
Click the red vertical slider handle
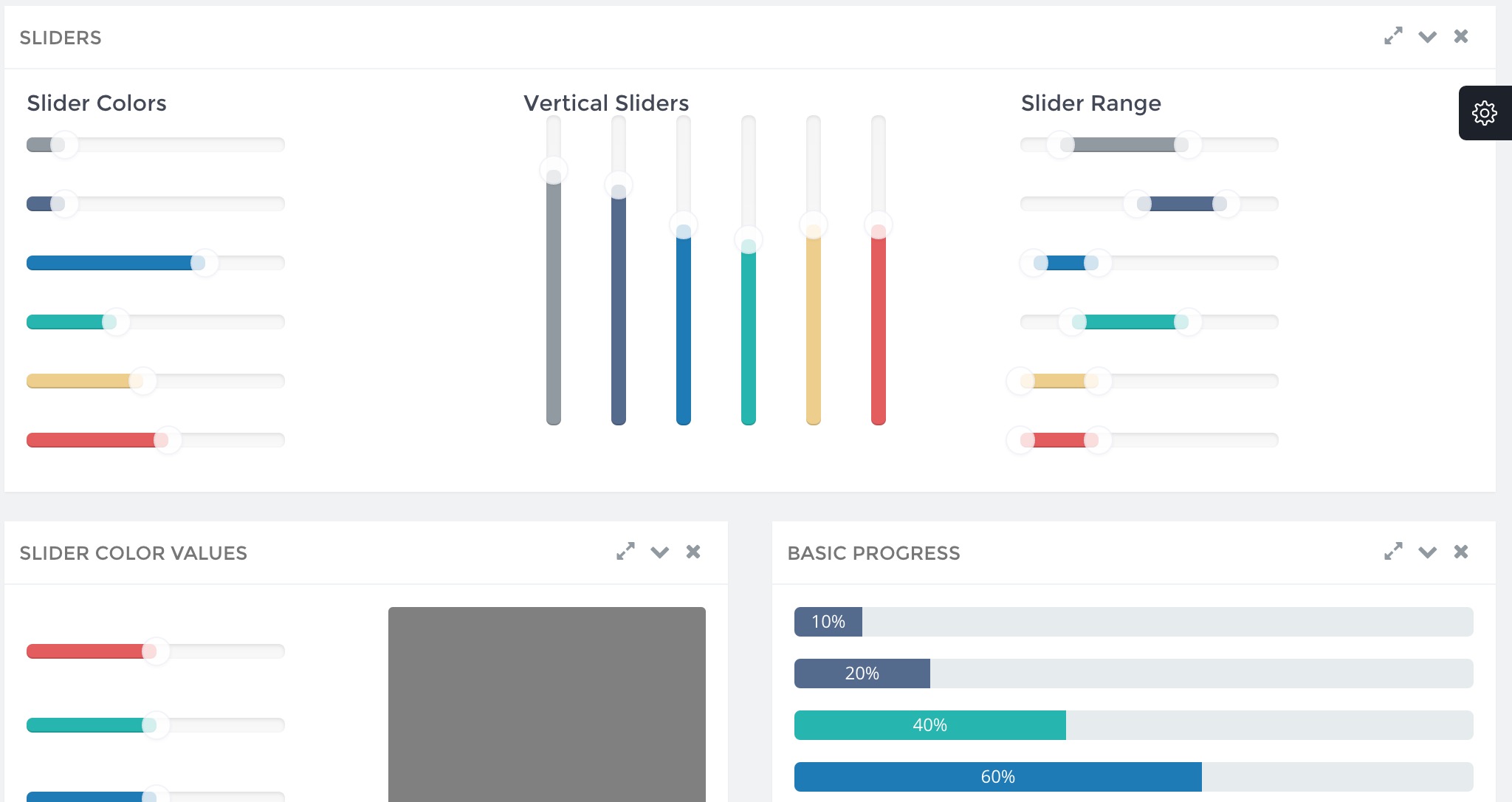(x=878, y=225)
